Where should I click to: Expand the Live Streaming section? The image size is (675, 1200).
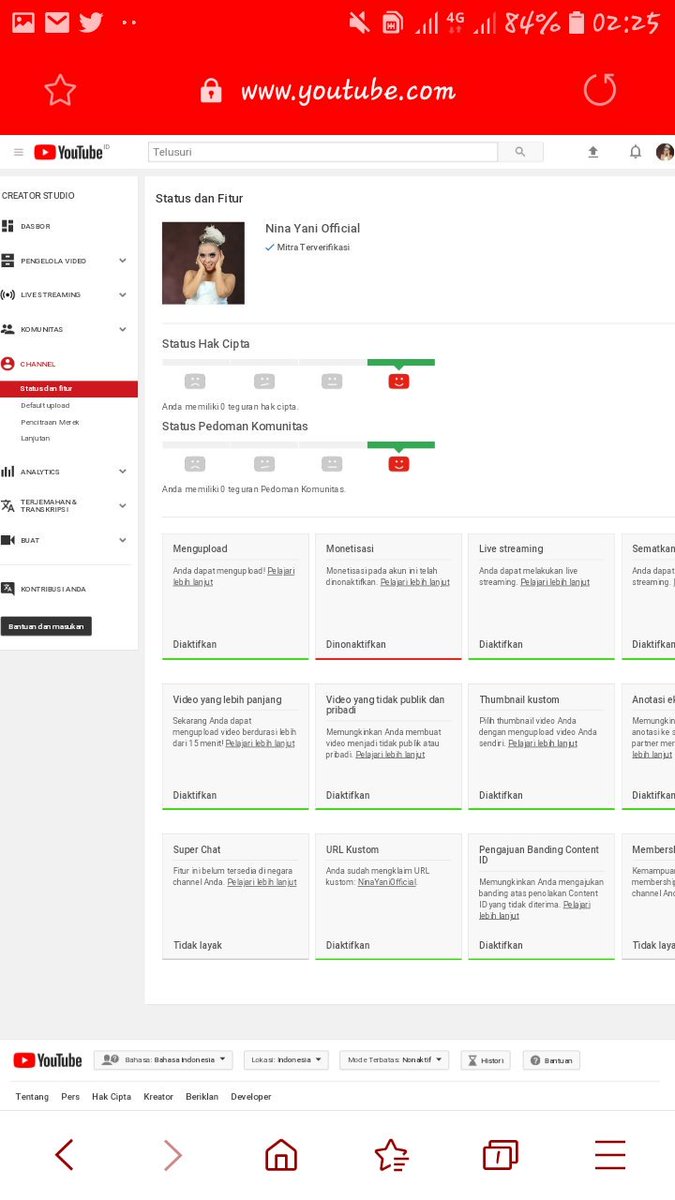click(123, 295)
